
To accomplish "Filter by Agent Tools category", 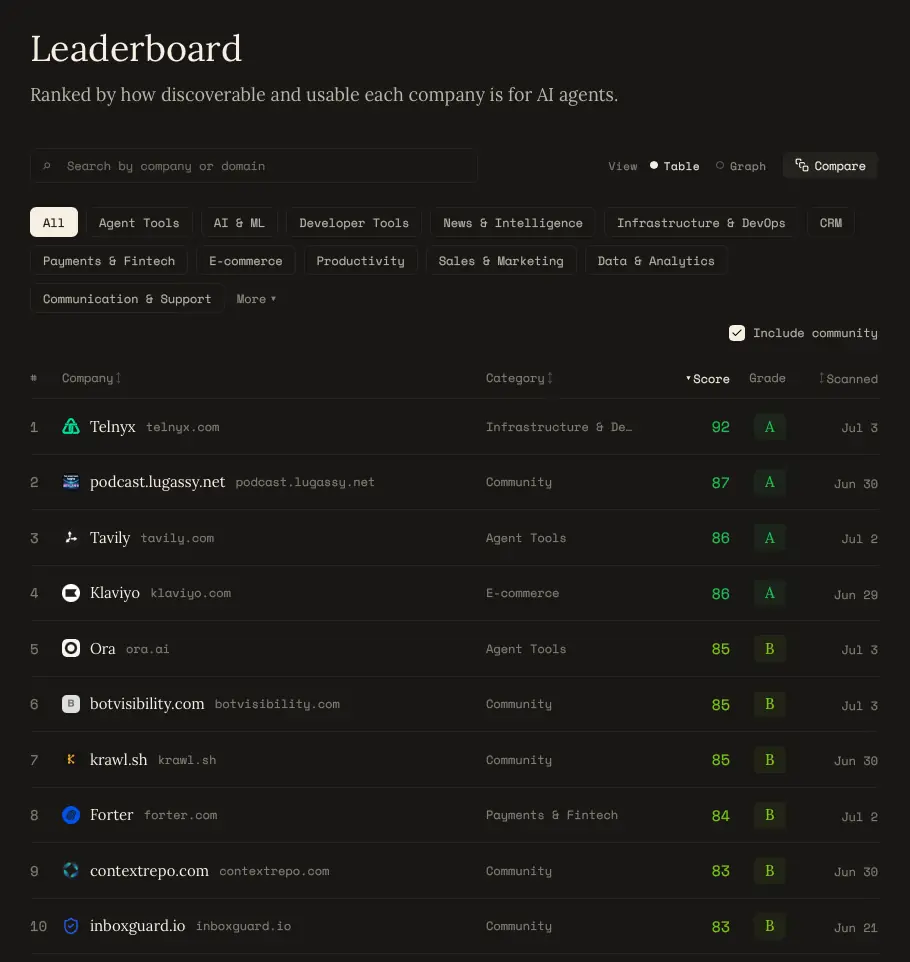I will 139,222.
